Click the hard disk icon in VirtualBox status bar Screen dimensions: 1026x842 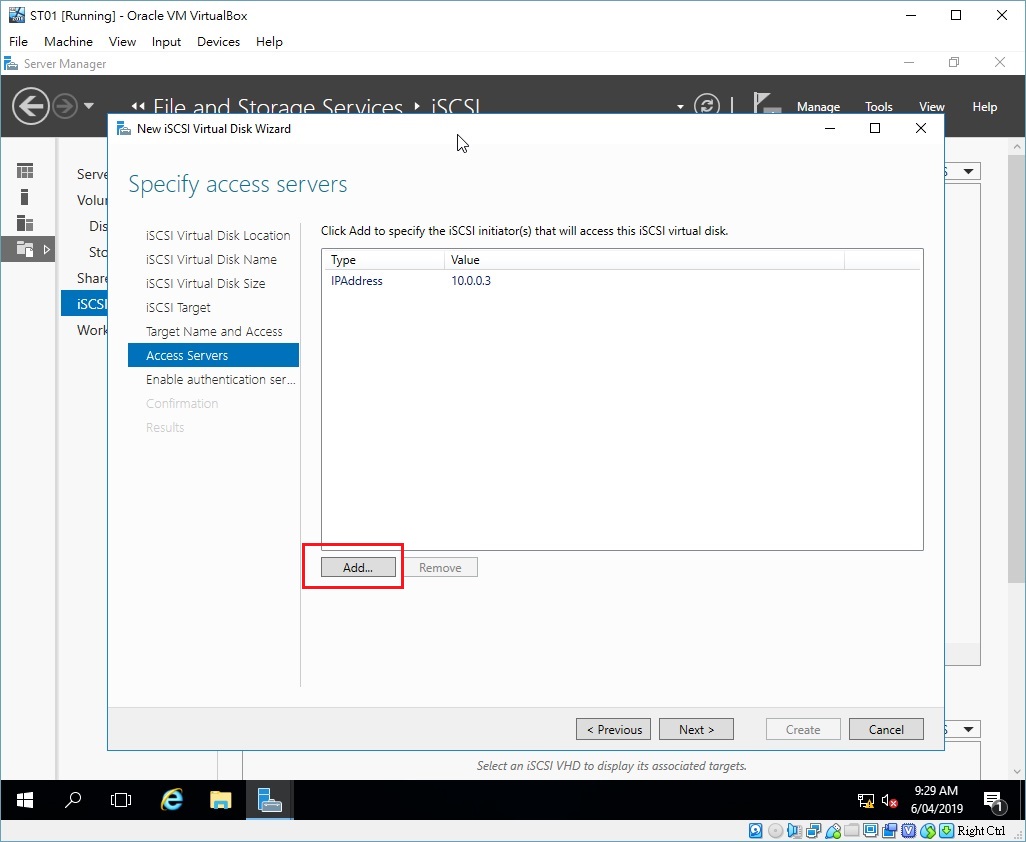(x=755, y=831)
